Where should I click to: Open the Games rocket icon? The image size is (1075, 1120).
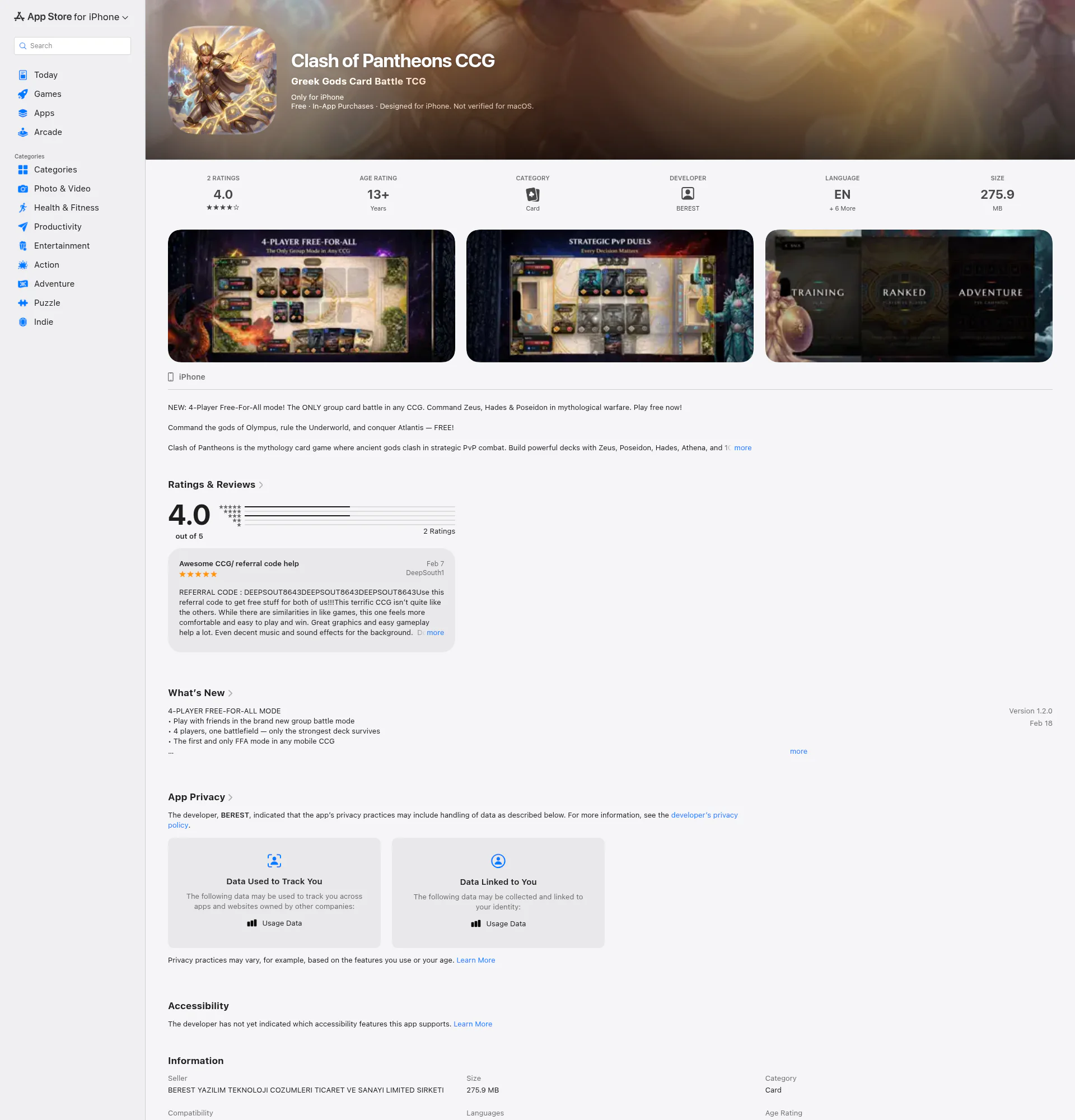pos(23,94)
